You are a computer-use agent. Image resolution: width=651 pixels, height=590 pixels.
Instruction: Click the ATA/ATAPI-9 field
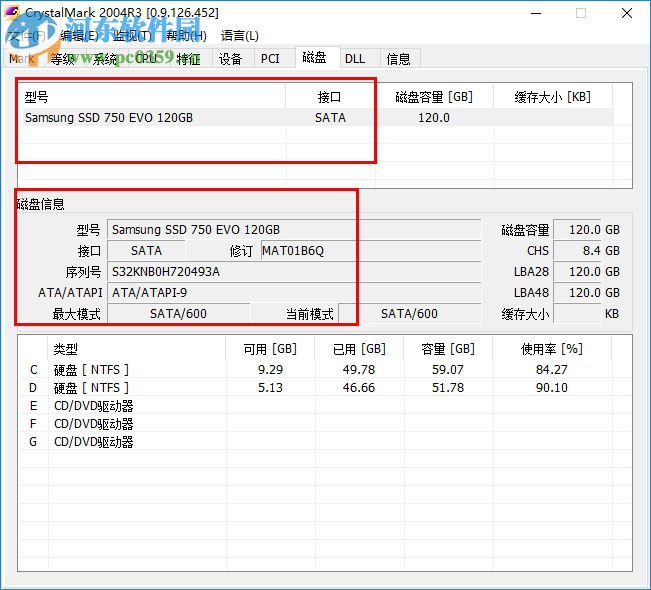point(294,293)
